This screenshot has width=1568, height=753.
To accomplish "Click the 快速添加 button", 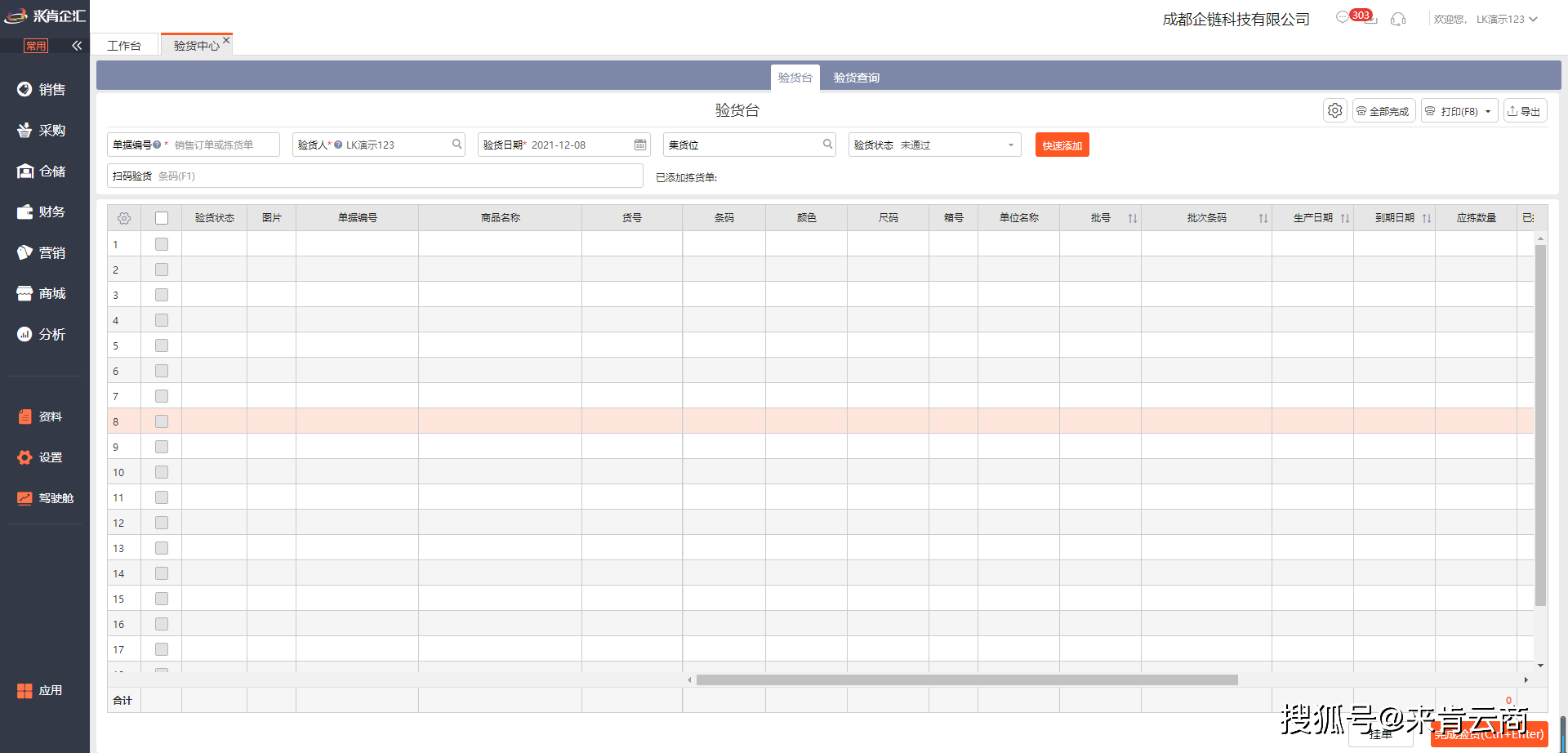I will [x=1062, y=145].
